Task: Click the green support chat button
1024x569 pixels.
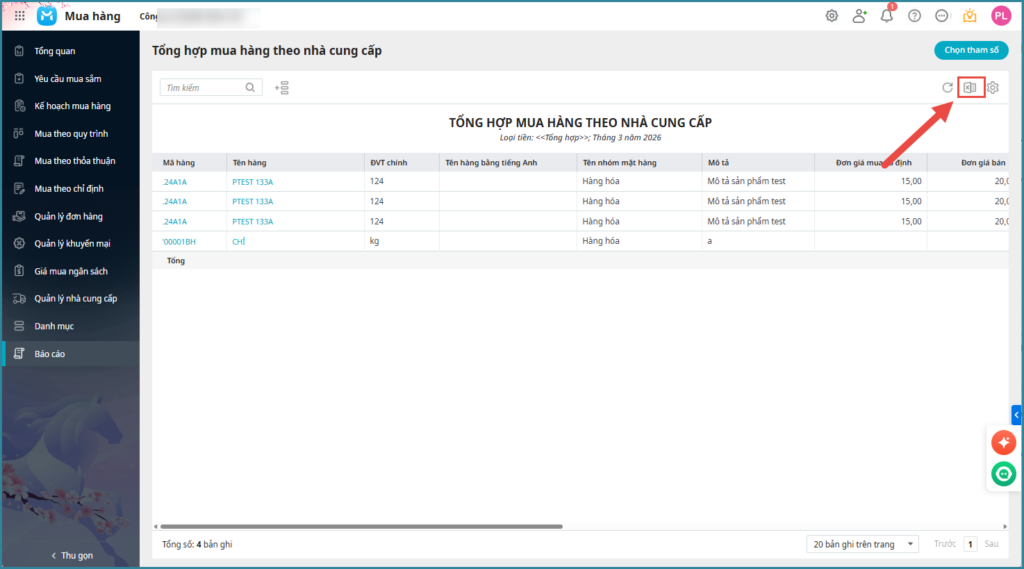Action: tap(1003, 474)
